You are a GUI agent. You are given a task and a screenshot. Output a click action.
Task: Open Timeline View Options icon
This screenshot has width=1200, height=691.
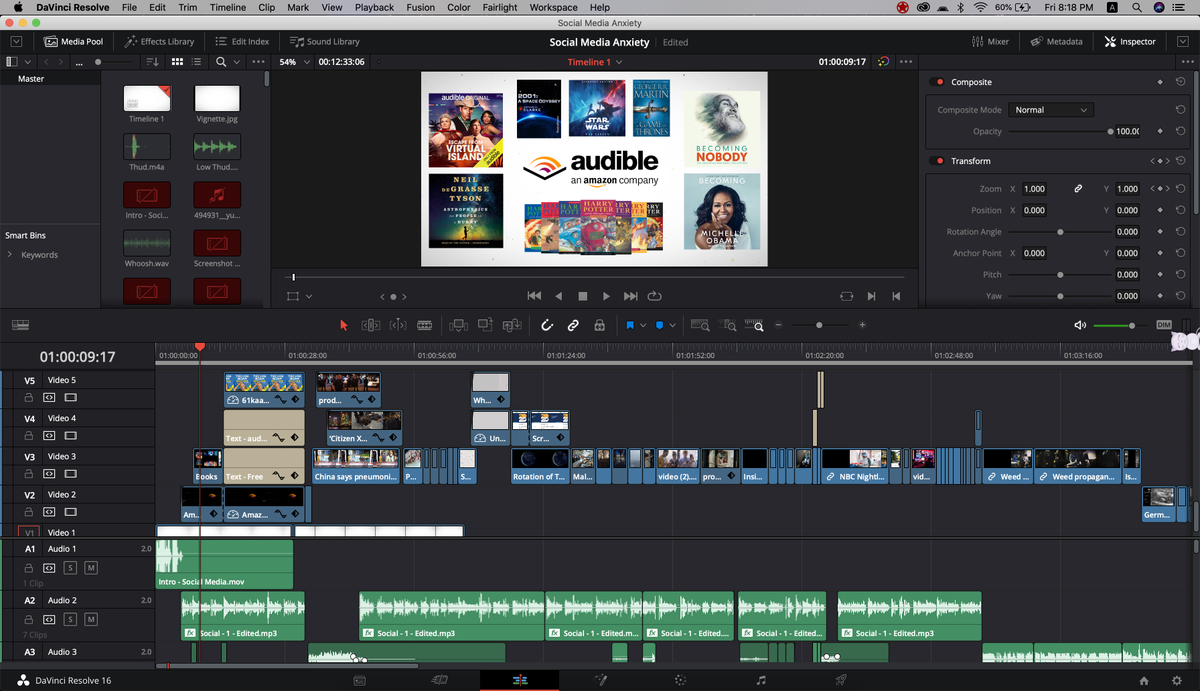click(20, 325)
